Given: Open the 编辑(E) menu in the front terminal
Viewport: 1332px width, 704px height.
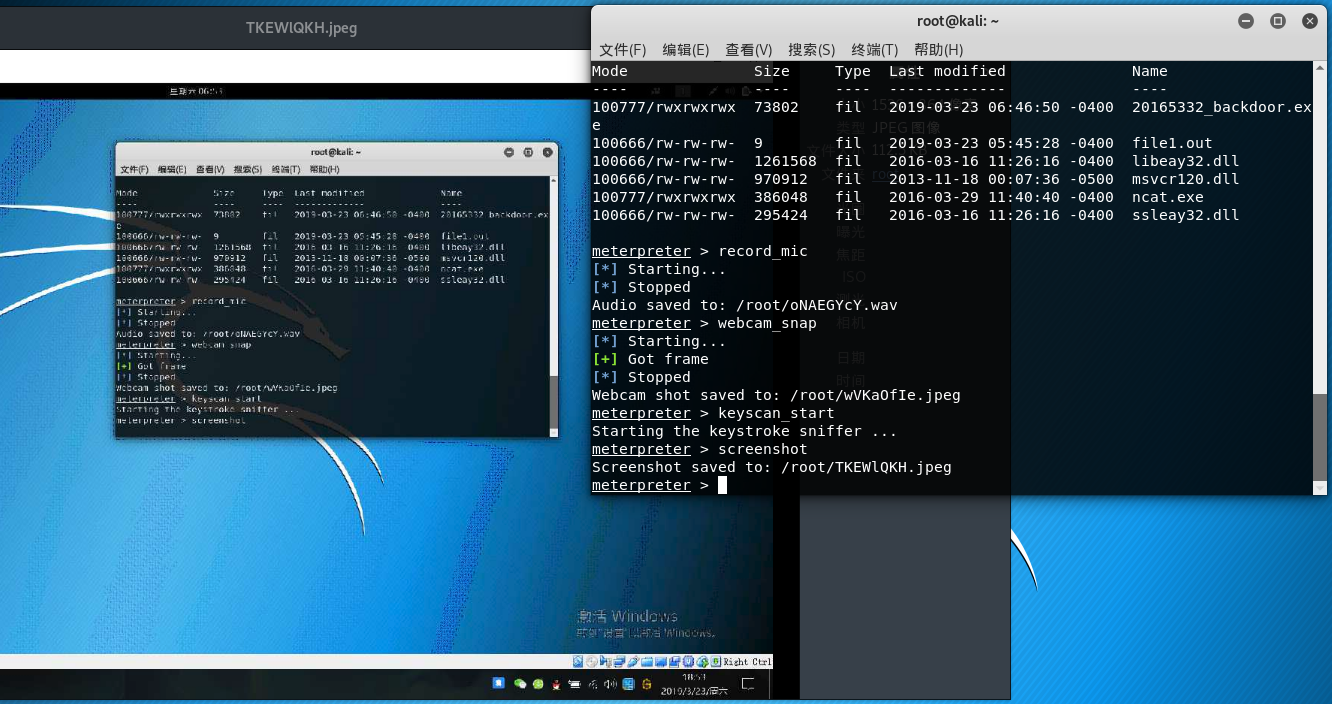Looking at the screenshot, I should (x=685, y=50).
